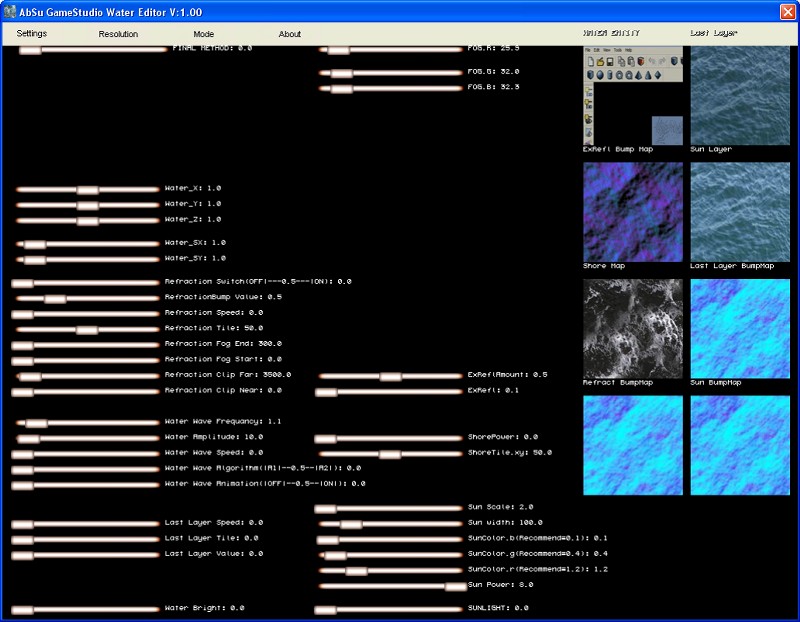Select the grayscale Shore Map texture

[632, 328]
